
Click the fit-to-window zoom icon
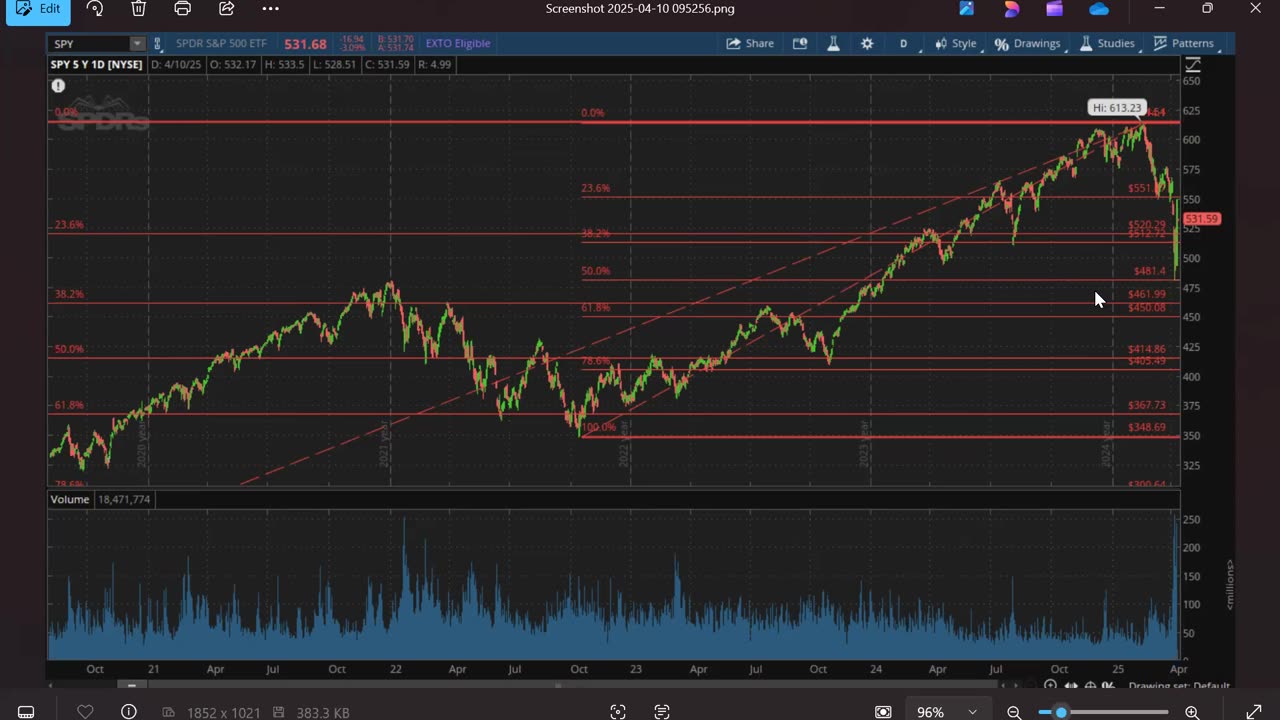[883, 712]
